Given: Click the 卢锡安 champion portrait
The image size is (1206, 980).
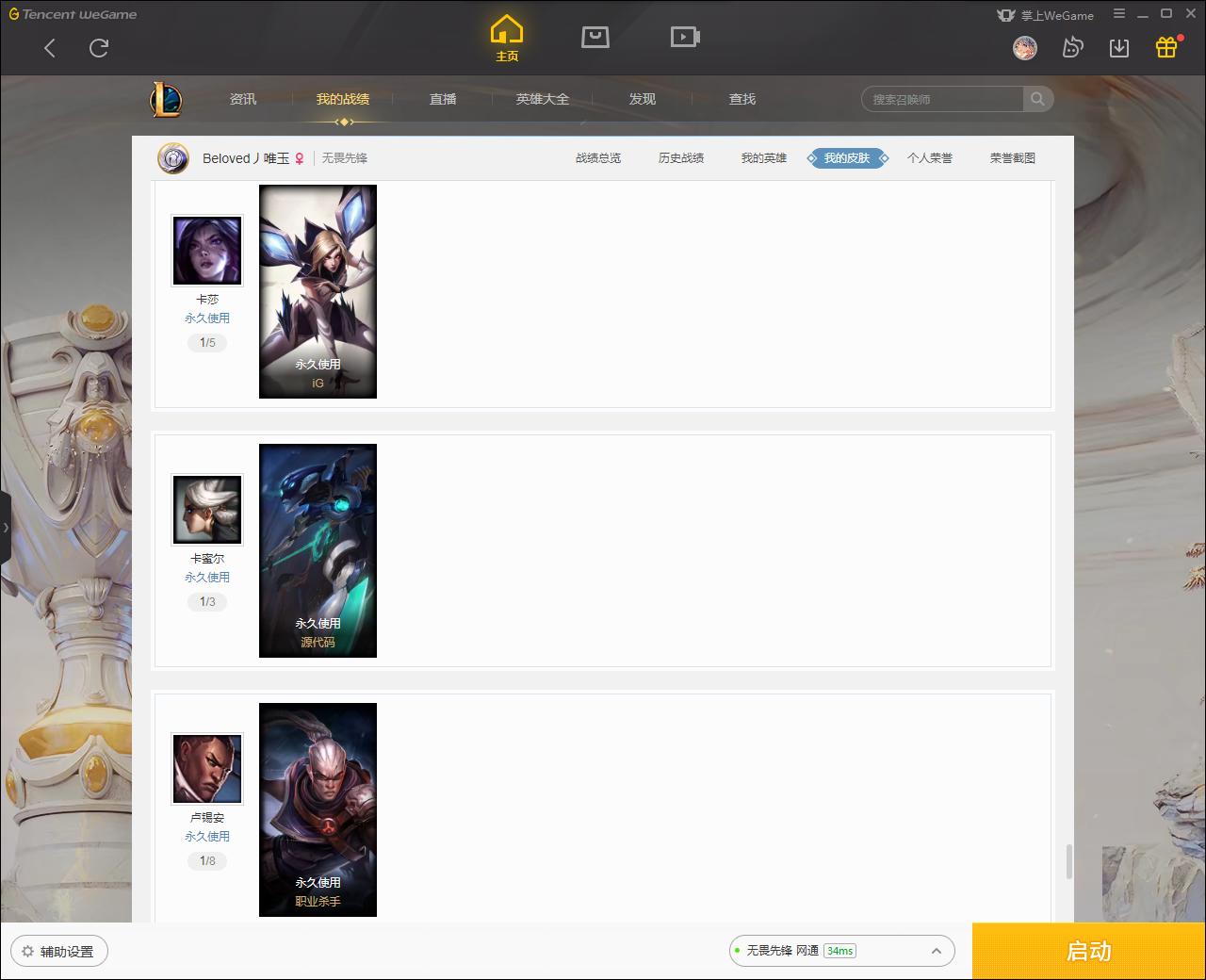Looking at the screenshot, I should click(207, 769).
